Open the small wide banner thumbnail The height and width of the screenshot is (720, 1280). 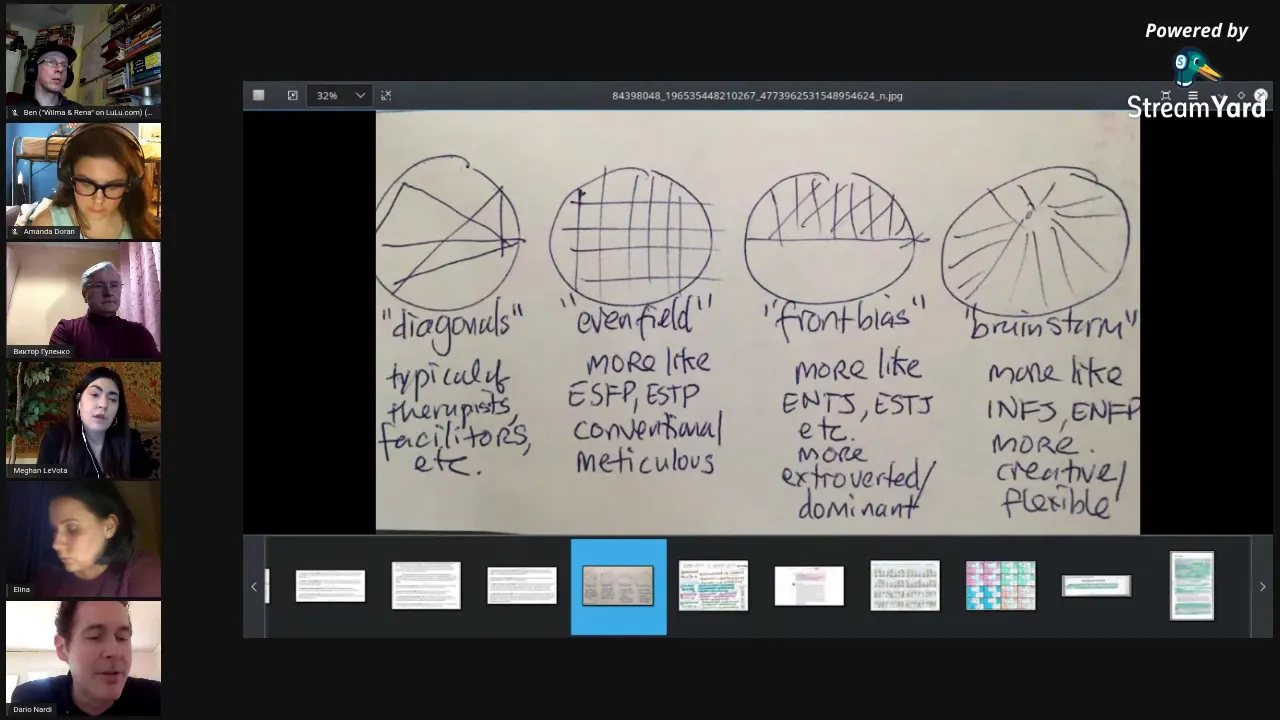pyautogui.click(x=1097, y=586)
